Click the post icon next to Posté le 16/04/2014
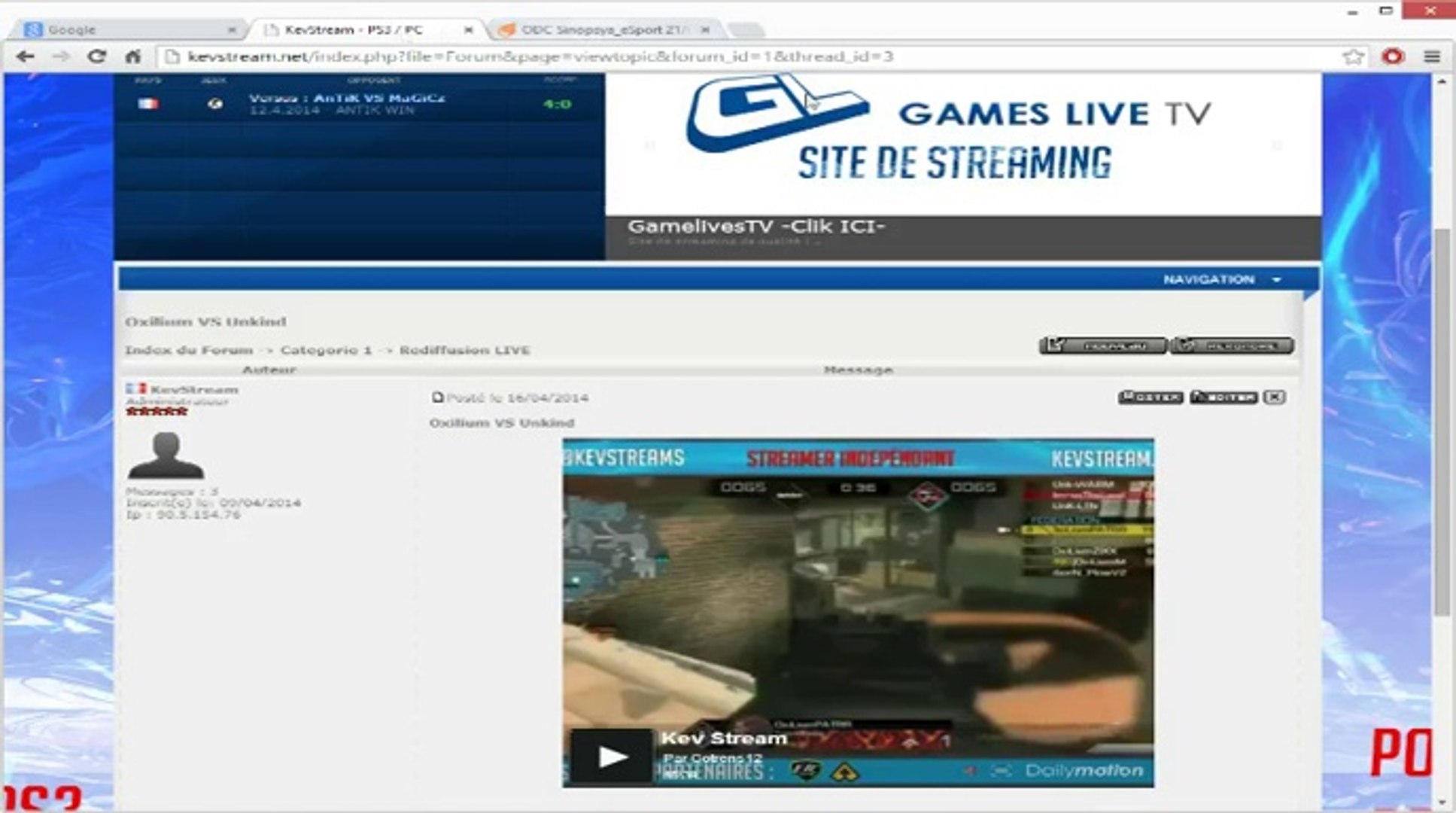Viewport: 1456px width, 813px height. (x=438, y=397)
